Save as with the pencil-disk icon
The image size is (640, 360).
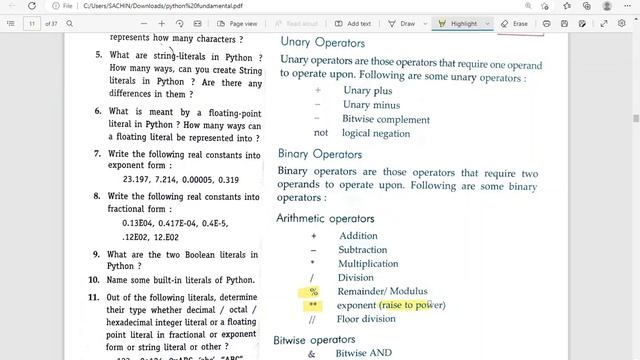click(582, 24)
